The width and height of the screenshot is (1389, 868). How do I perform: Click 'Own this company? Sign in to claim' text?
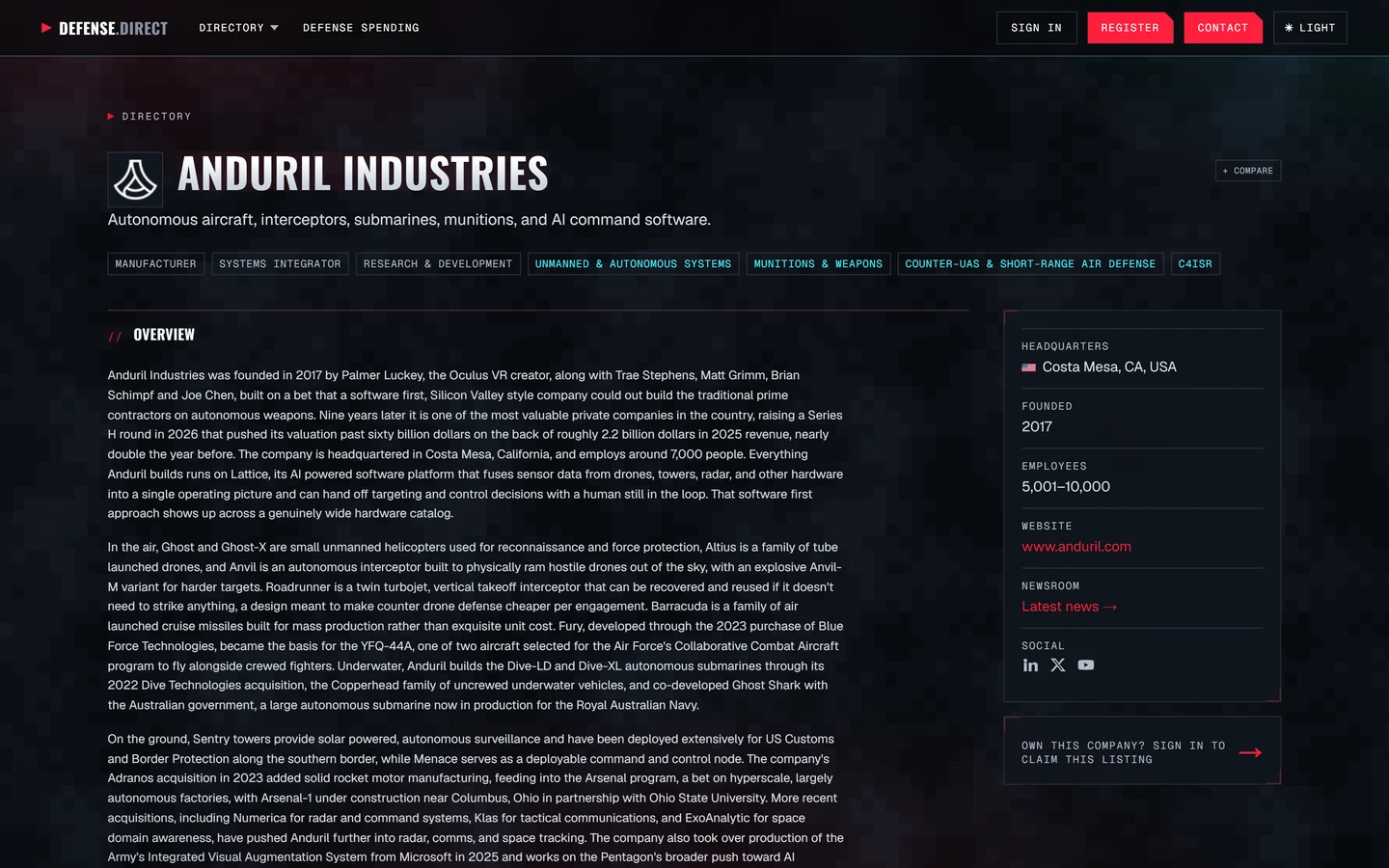(1123, 752)
